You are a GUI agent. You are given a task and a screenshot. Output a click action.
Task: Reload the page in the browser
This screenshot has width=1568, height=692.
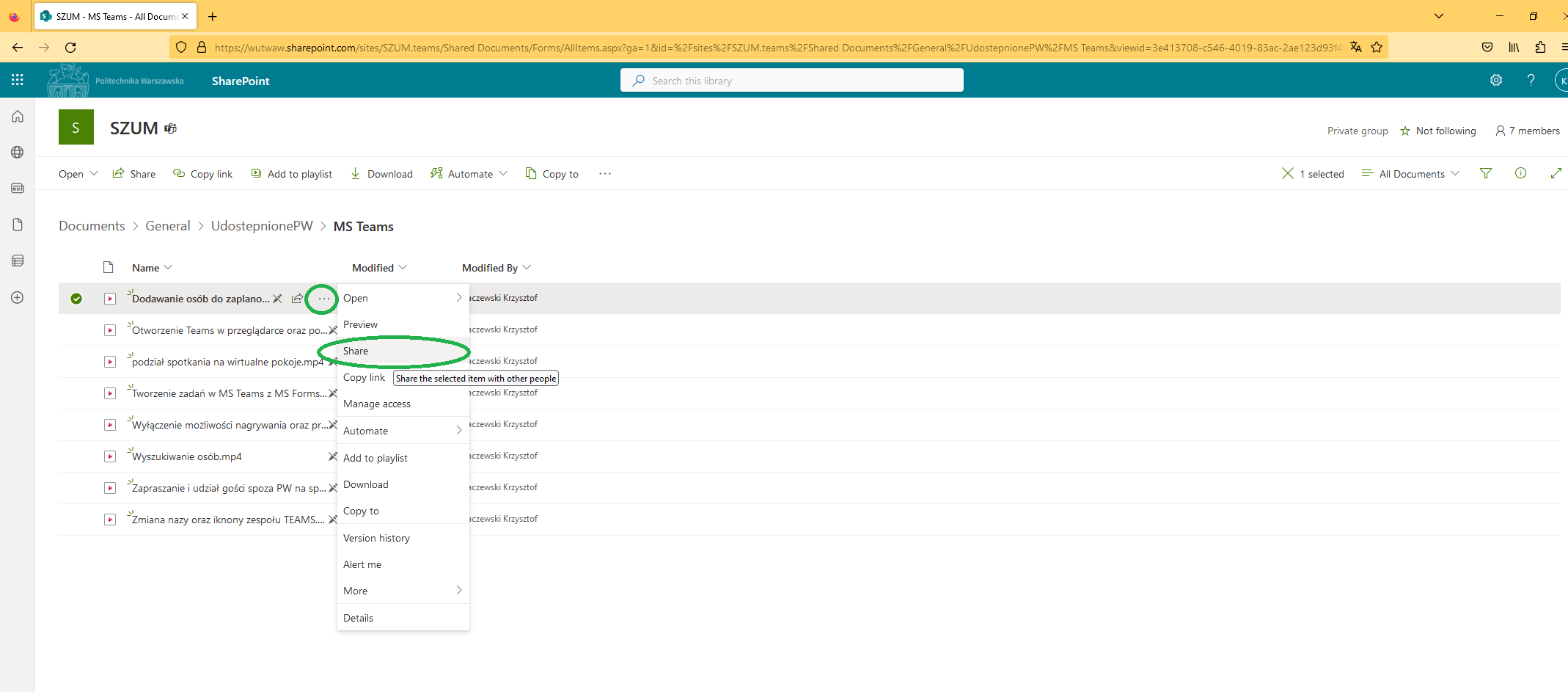[70, 47]
